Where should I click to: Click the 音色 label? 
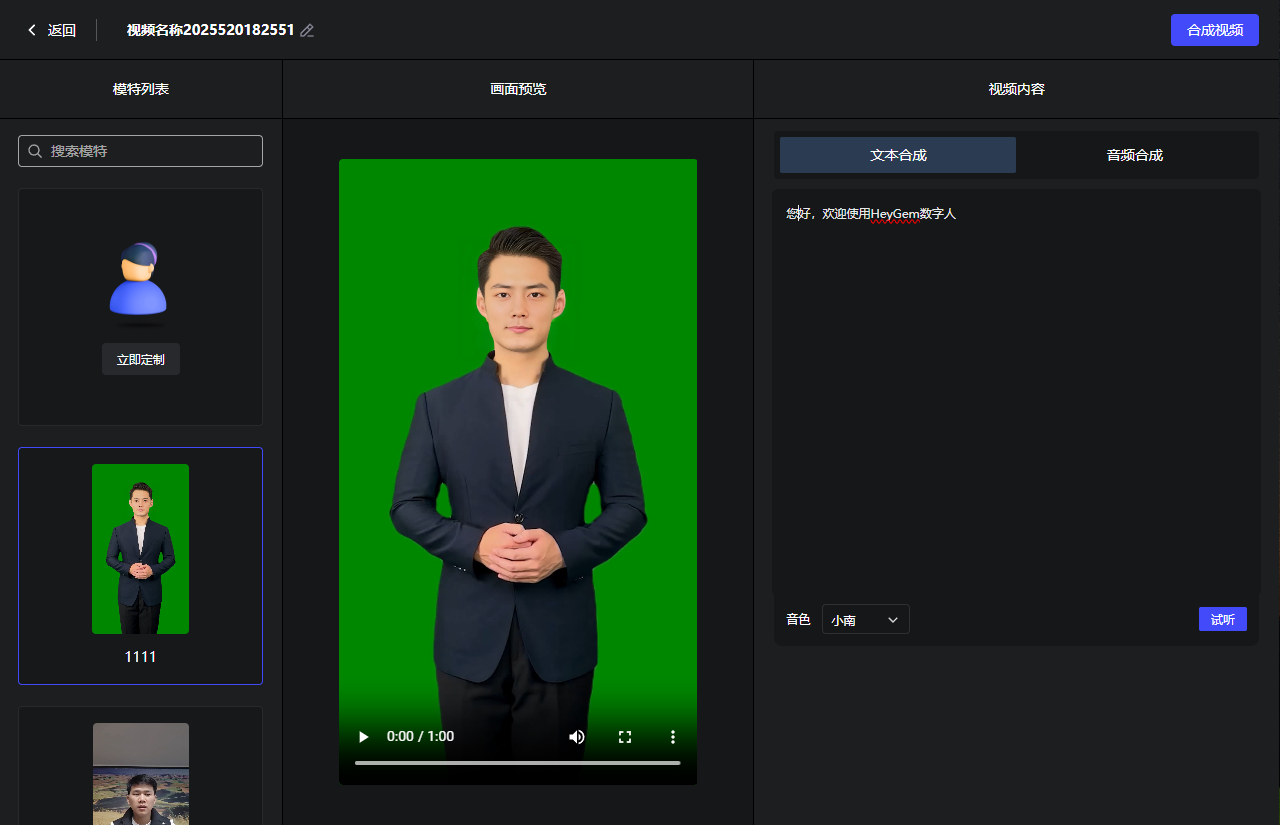coord(798,619)
